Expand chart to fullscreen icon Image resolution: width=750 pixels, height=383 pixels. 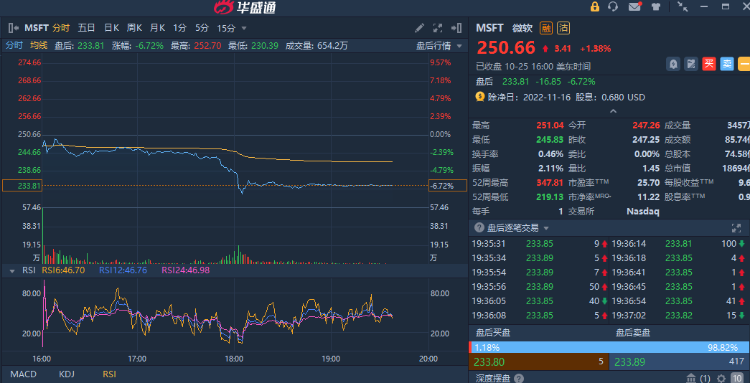[x=437, y=28]
